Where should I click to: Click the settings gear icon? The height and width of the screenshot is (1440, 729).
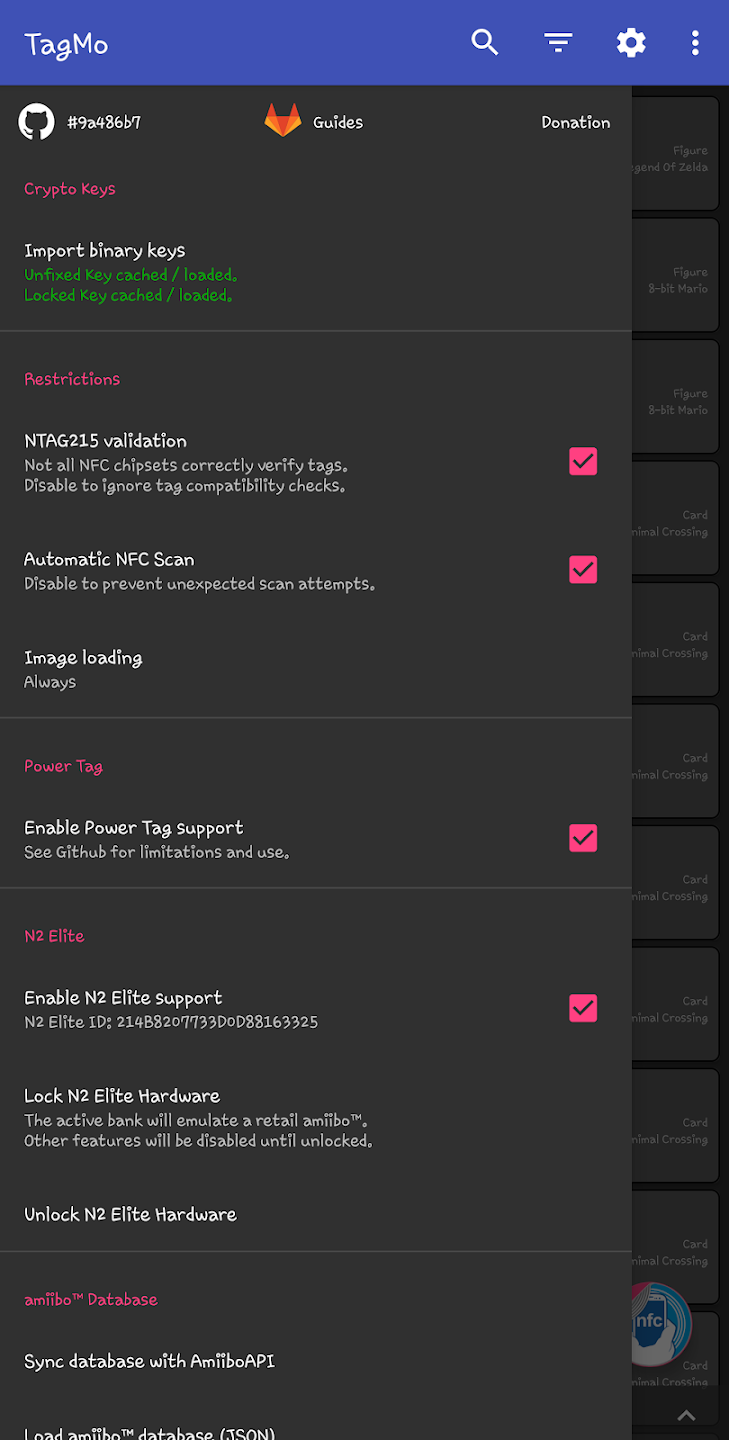[x=631, y=42]
